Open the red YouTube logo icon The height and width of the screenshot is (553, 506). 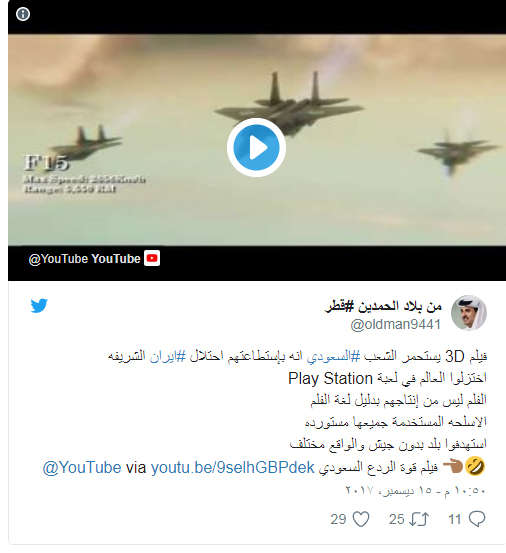[152, 258]
